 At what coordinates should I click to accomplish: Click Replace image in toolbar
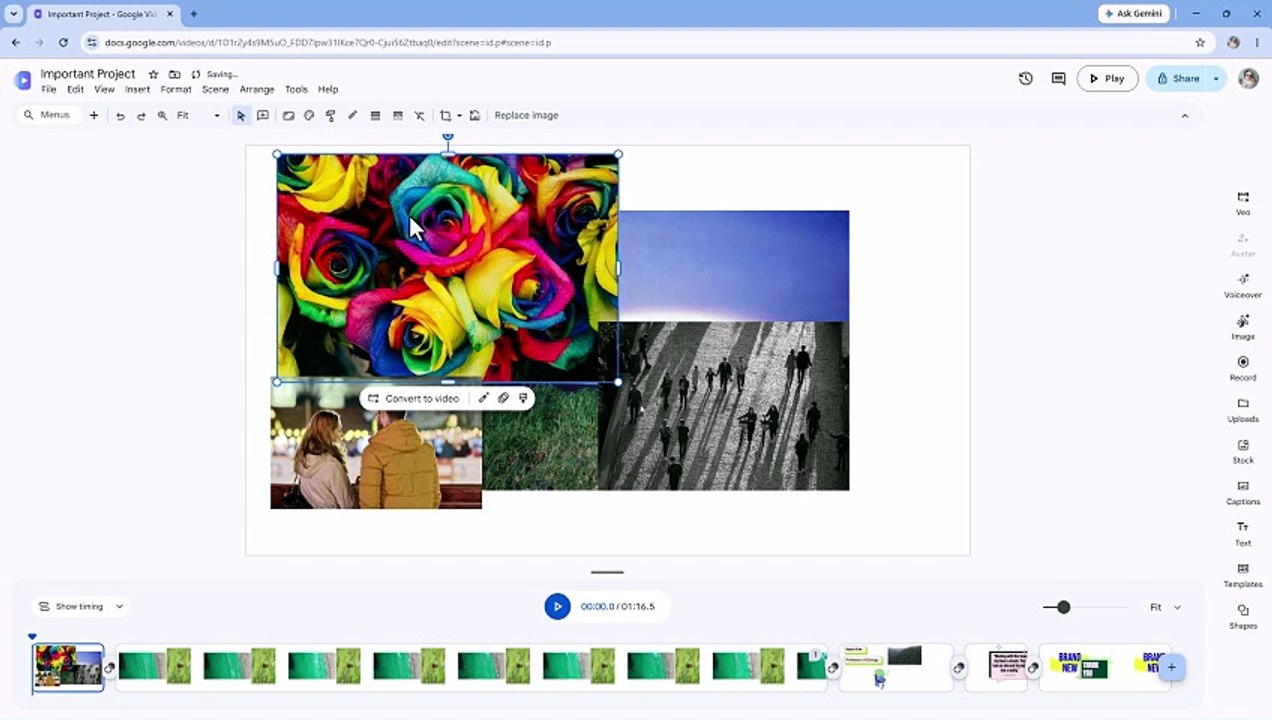coord(526,116)
